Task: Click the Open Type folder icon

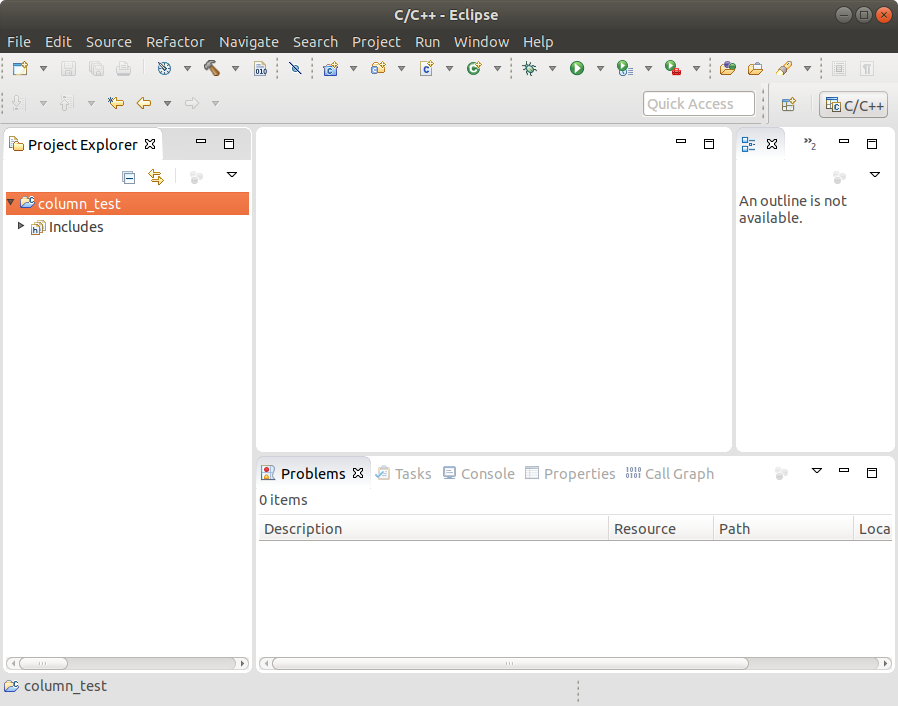Action: [755, 69]
